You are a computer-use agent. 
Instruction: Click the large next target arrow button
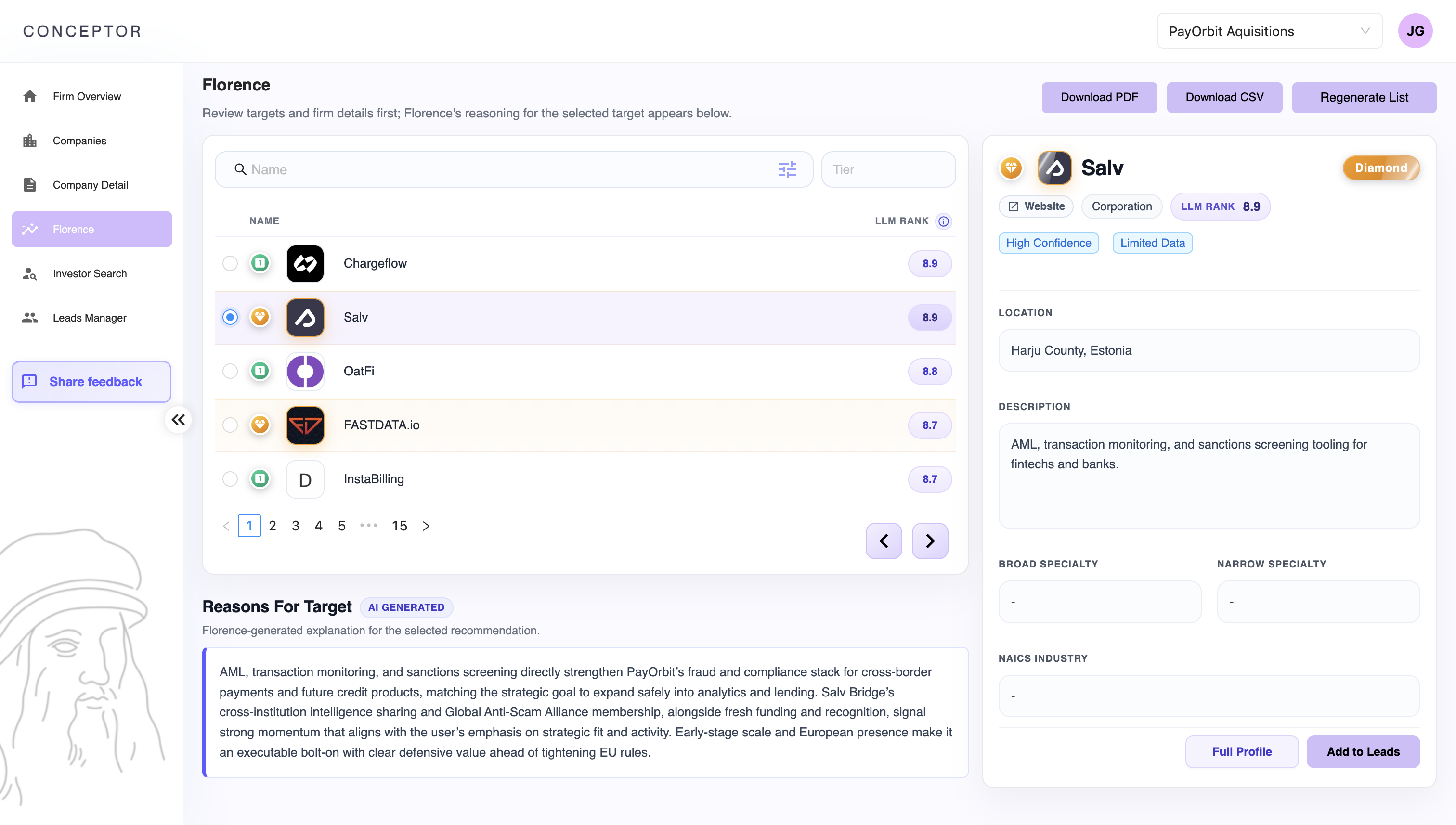pos(930,541)
